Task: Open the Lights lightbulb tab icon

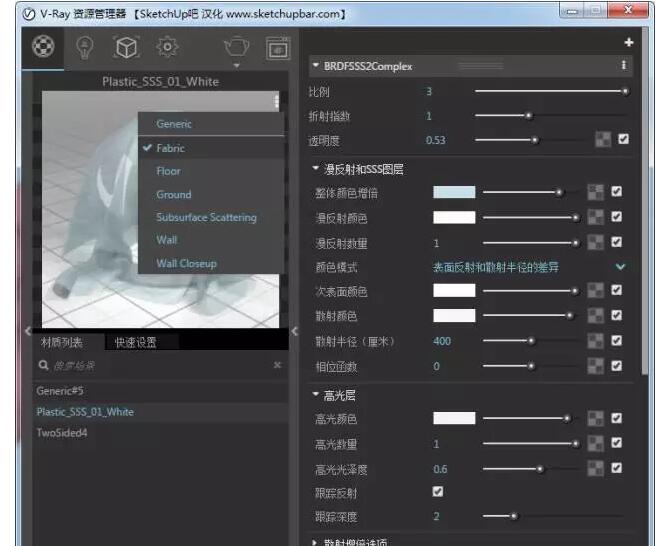Action: pyautogui.click(x=84, y=47)
